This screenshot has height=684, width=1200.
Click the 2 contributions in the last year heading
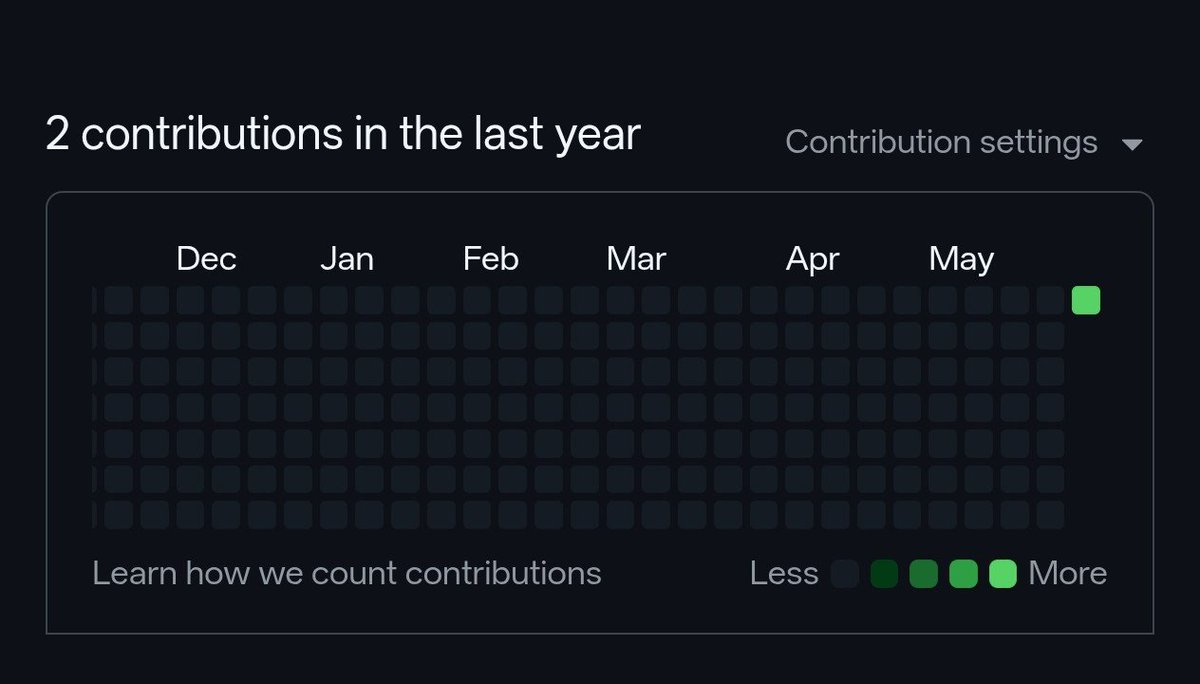pyautogui.click(x=343, y=134)
